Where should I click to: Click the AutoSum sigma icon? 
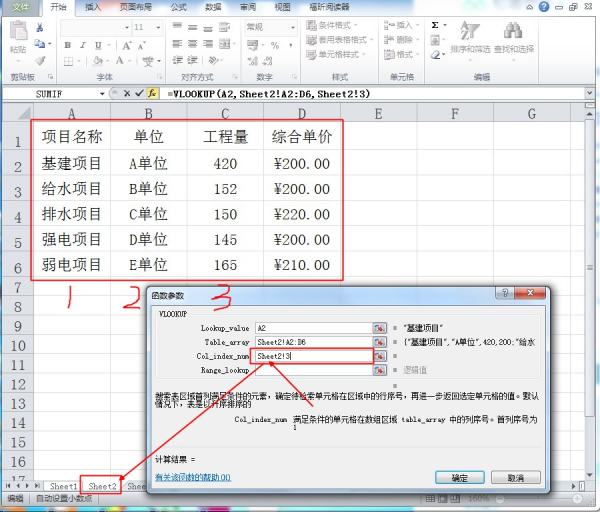point(435,25)
